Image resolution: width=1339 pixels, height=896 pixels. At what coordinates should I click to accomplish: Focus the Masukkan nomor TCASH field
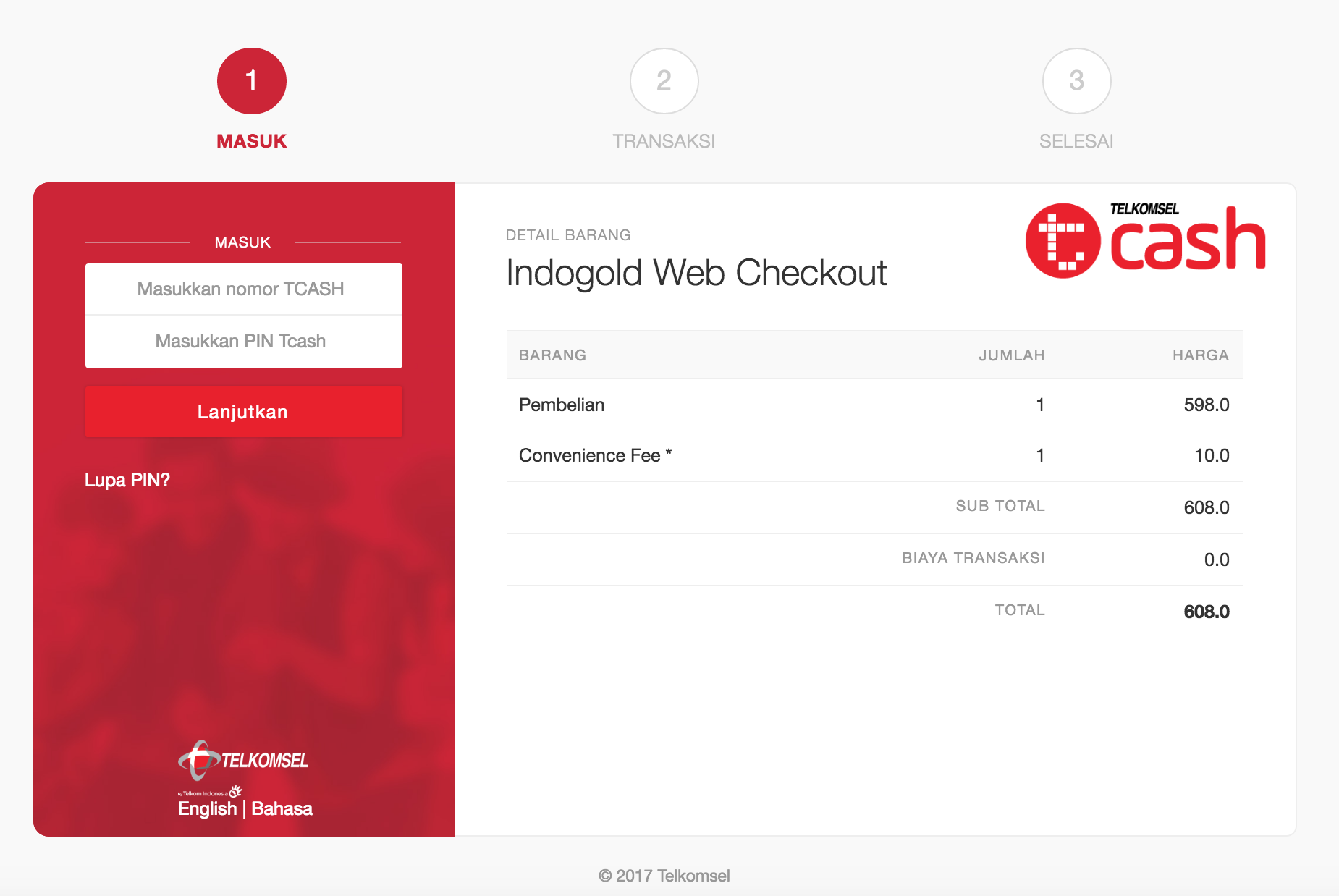(244, 289)
